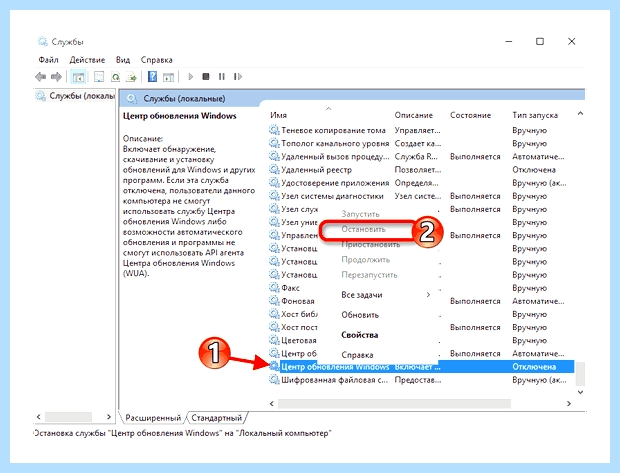Click gear icon of Фоновая service

point(274,301)
